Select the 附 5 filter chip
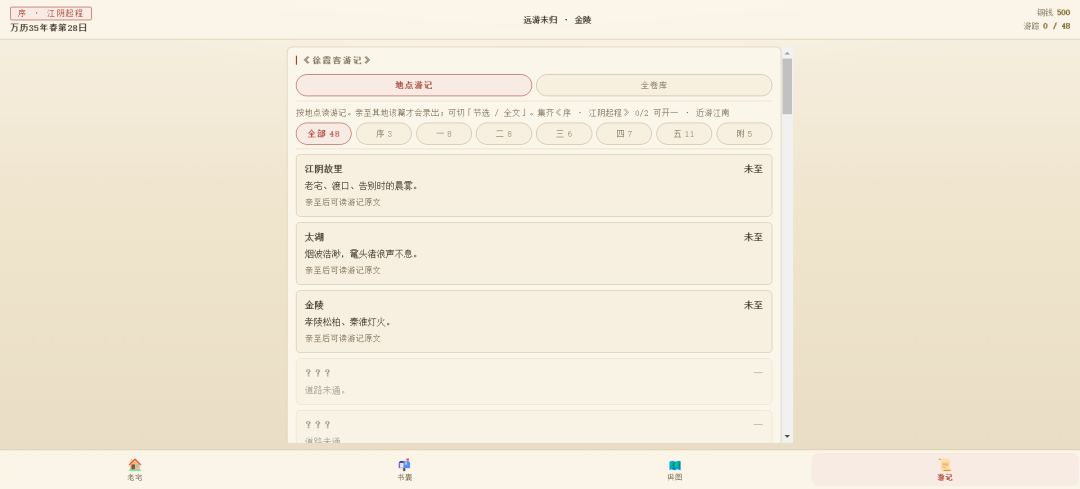The image size is (1080, 489). tap(744, 134)
